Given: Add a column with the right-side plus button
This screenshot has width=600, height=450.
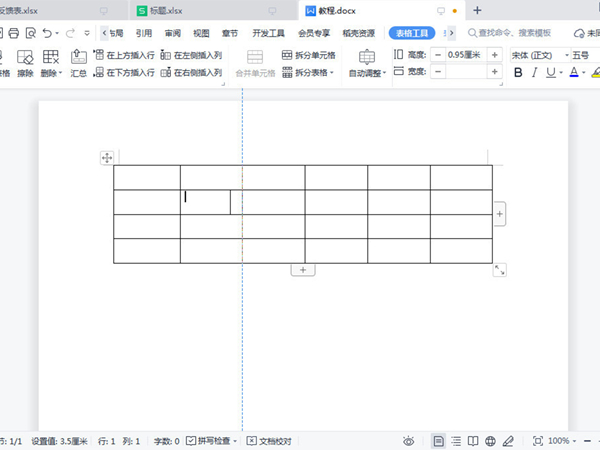Looking at the screenshot, I should pos(500,213).
